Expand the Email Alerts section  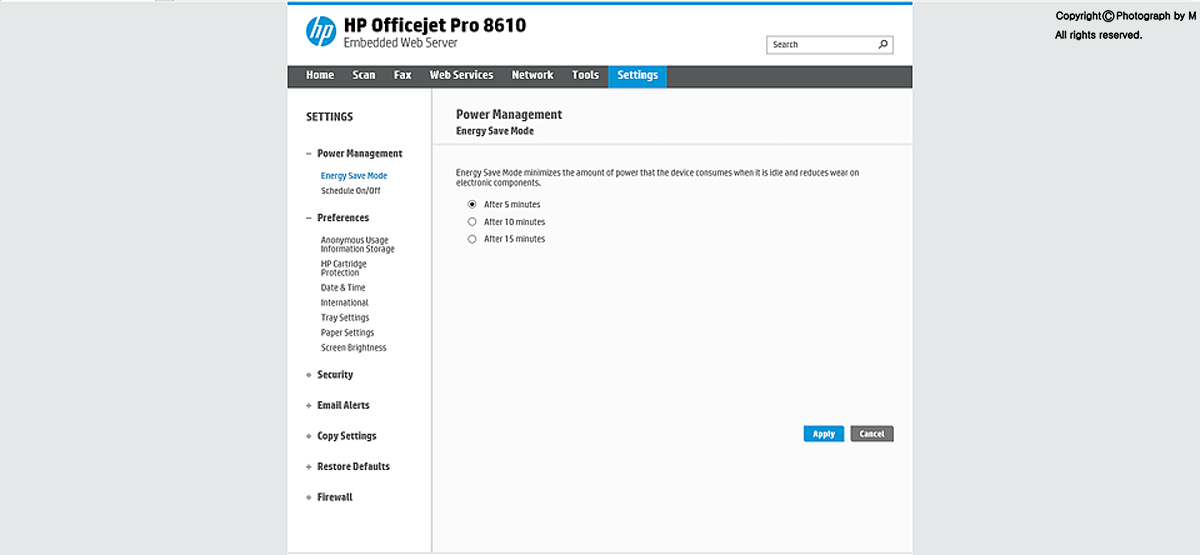coord(309,406)
